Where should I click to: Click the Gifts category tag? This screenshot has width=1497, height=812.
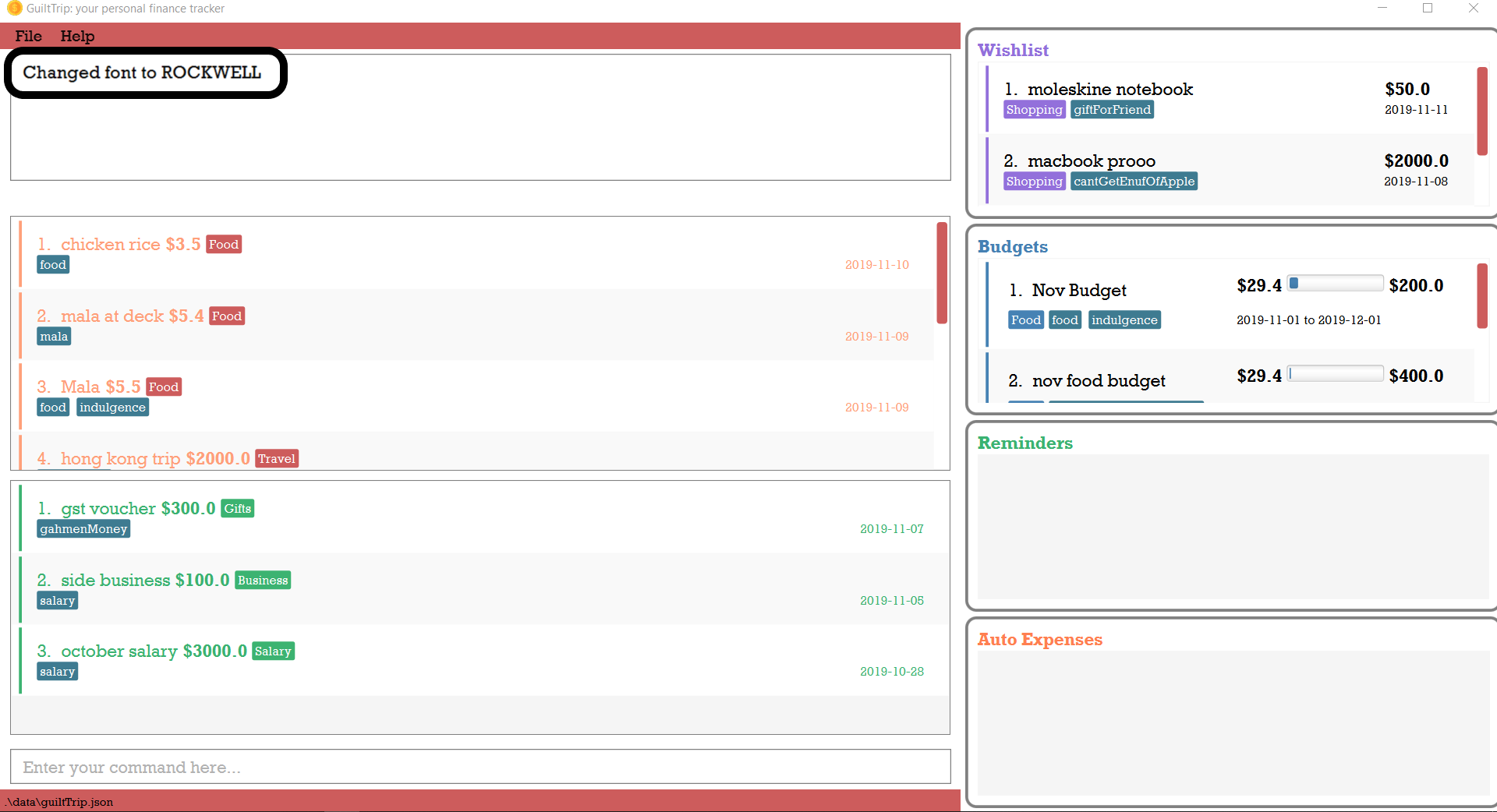[x=238, y=508]
